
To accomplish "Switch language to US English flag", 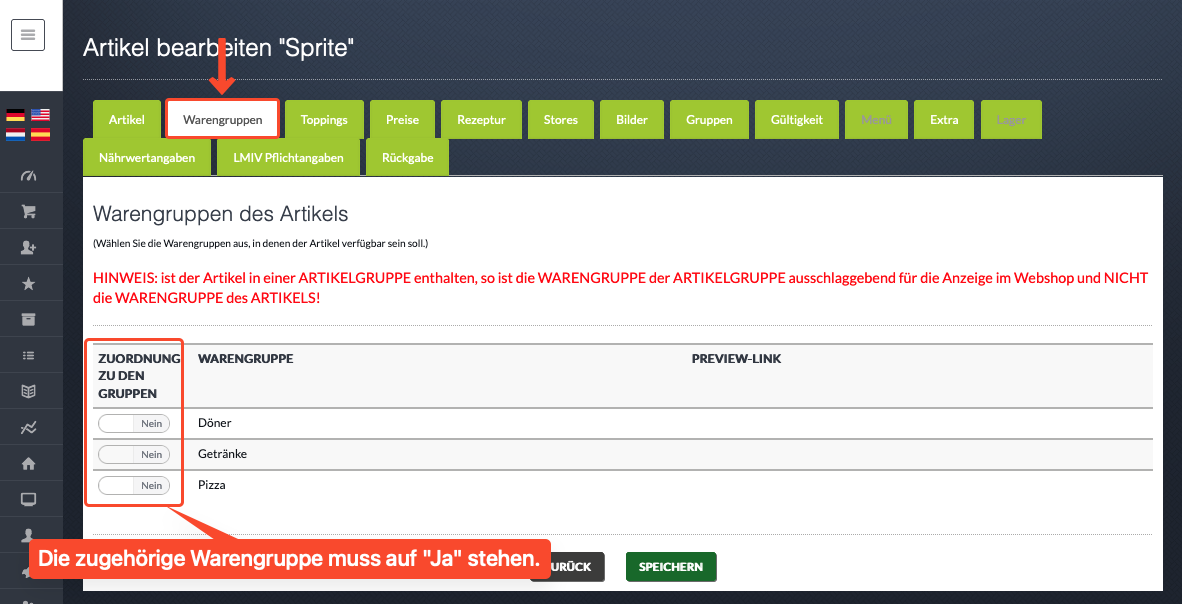I will click(x=40, y=115).
